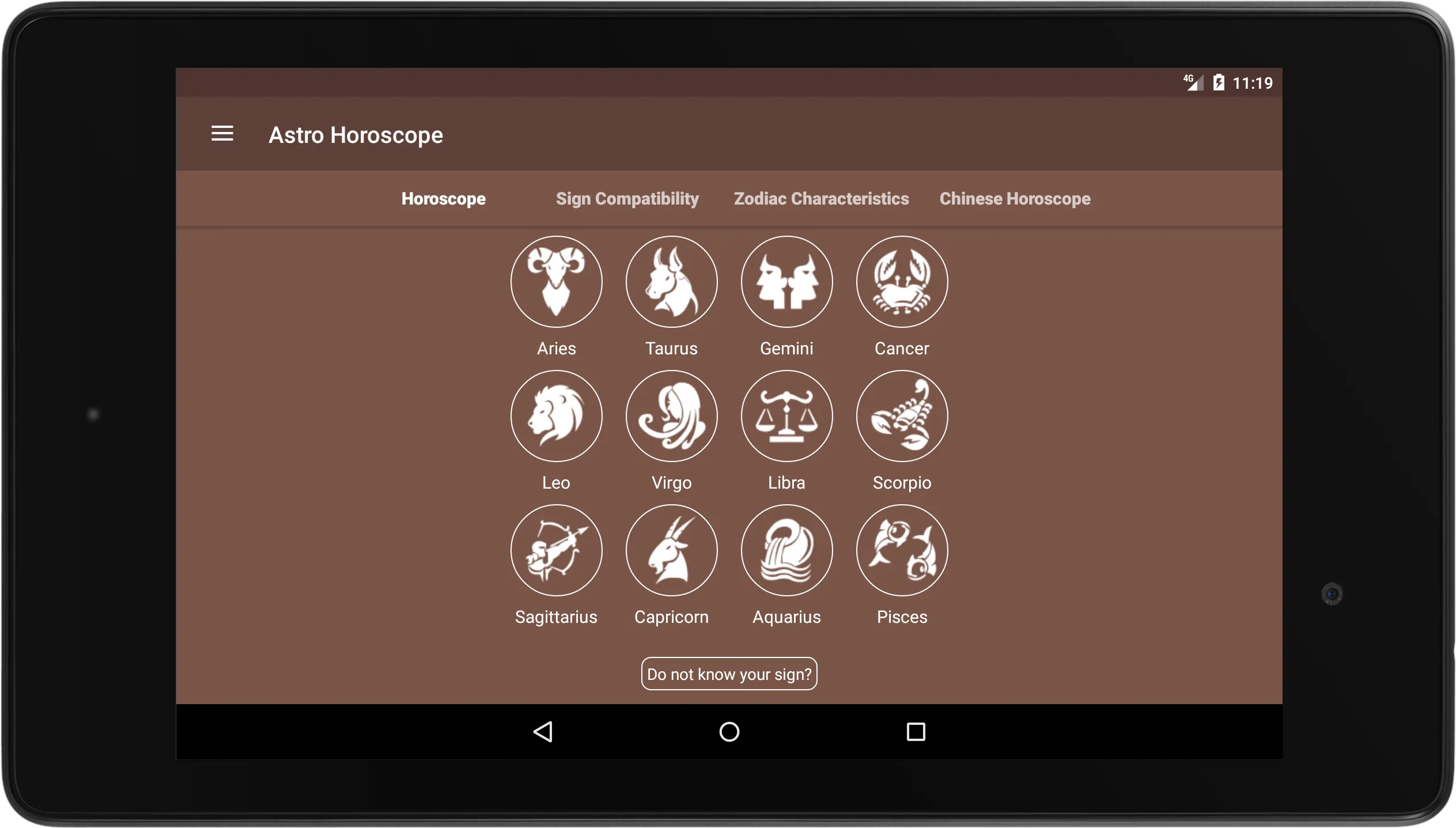Open Zodiac Characteristics section
This screenshot has width=1456, height=828.
[819, 198]
